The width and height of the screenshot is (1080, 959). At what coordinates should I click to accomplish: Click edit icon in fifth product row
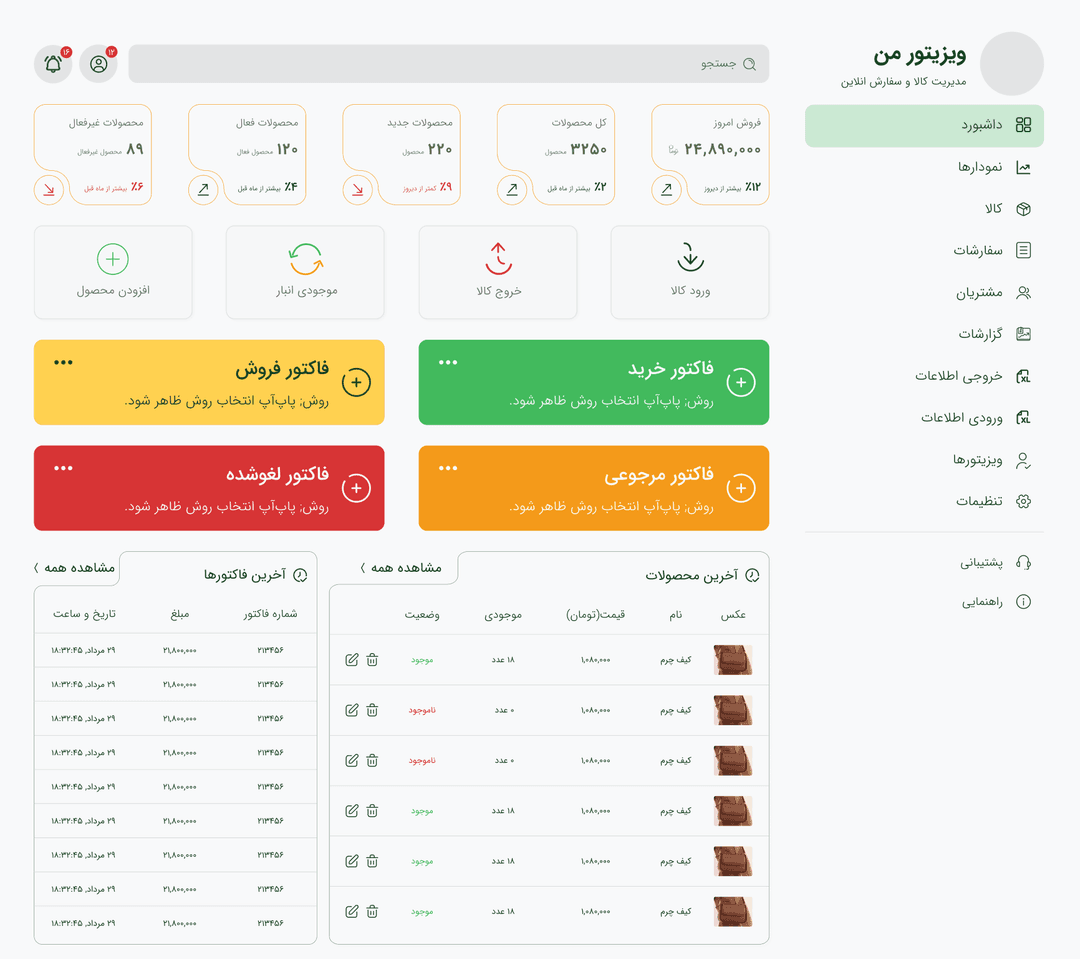click(351, 861)
